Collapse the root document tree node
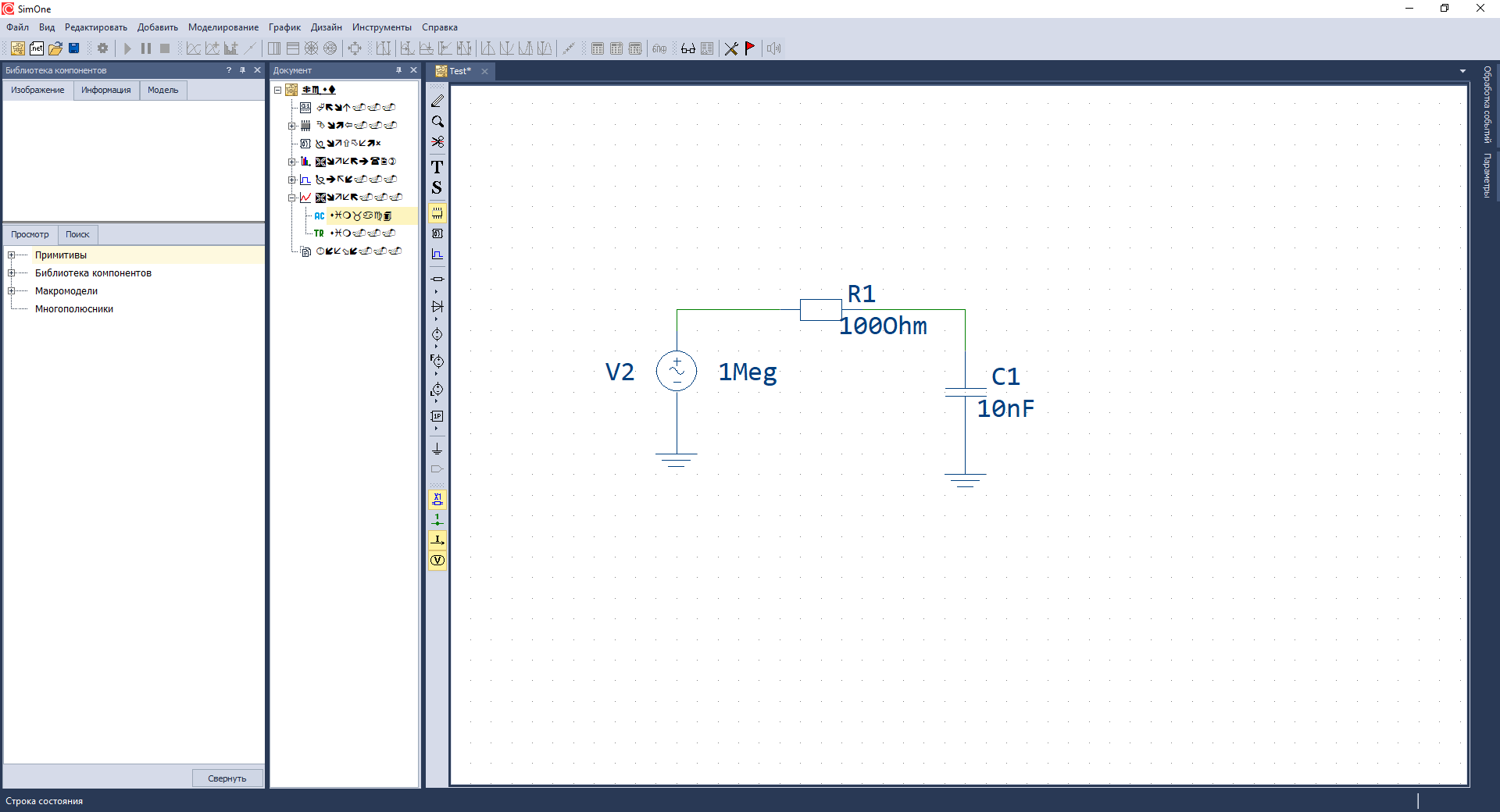The image size is (1500, 812). (x=277, y=90)
